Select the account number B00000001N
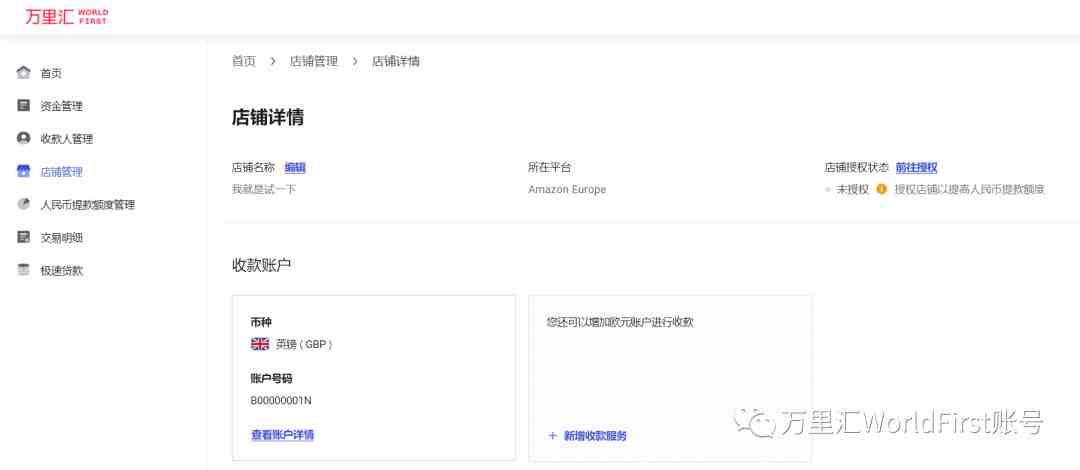1080x470 pixels. click(281, 400)
